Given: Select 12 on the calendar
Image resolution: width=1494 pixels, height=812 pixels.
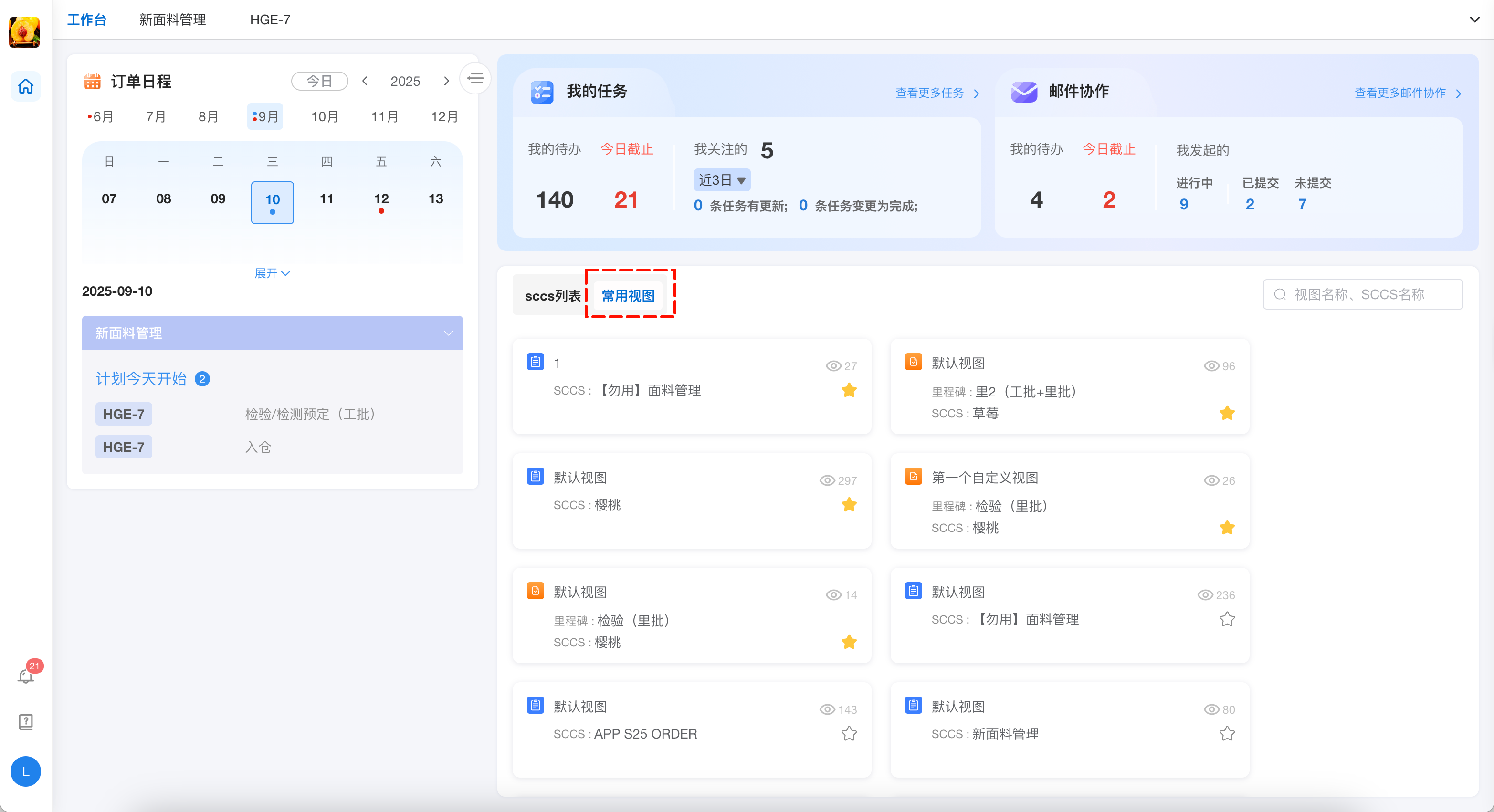Looking at the screenshot, I should 381,199.
